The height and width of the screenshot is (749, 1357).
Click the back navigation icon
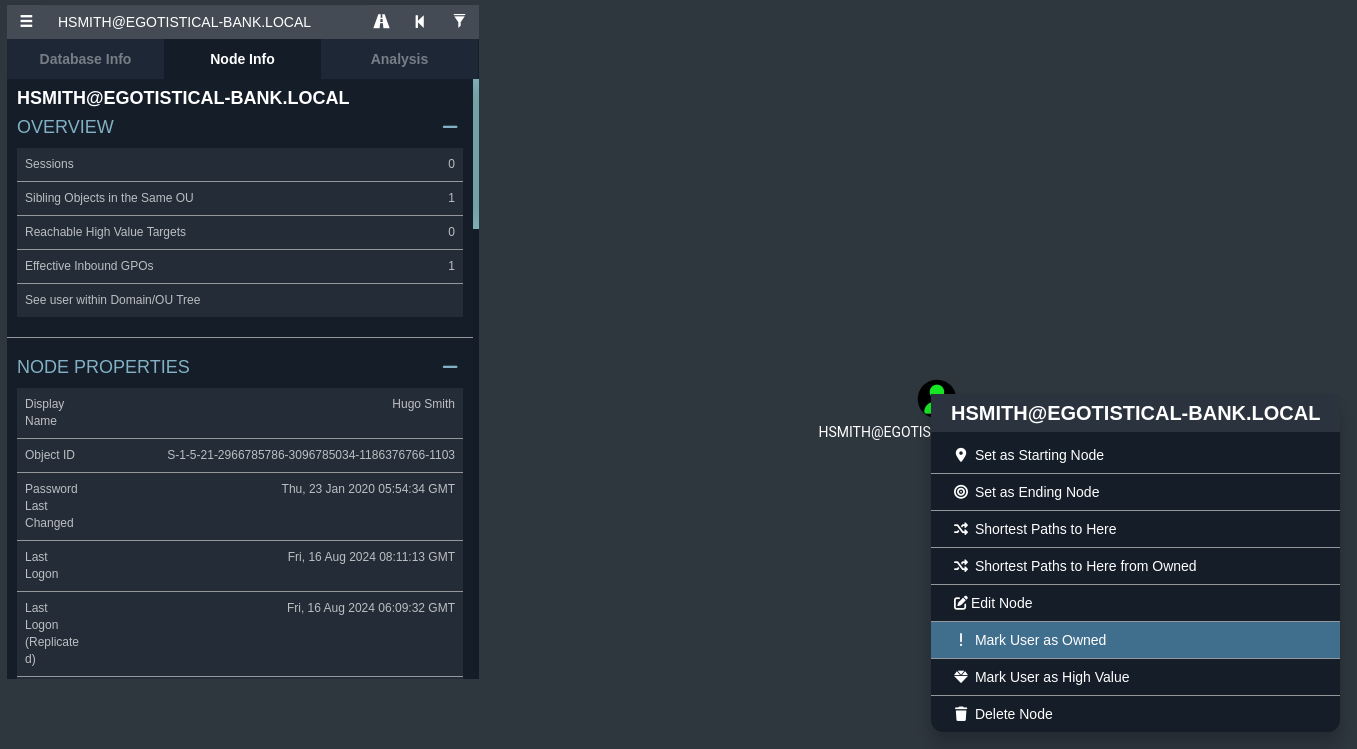(420, 21)
